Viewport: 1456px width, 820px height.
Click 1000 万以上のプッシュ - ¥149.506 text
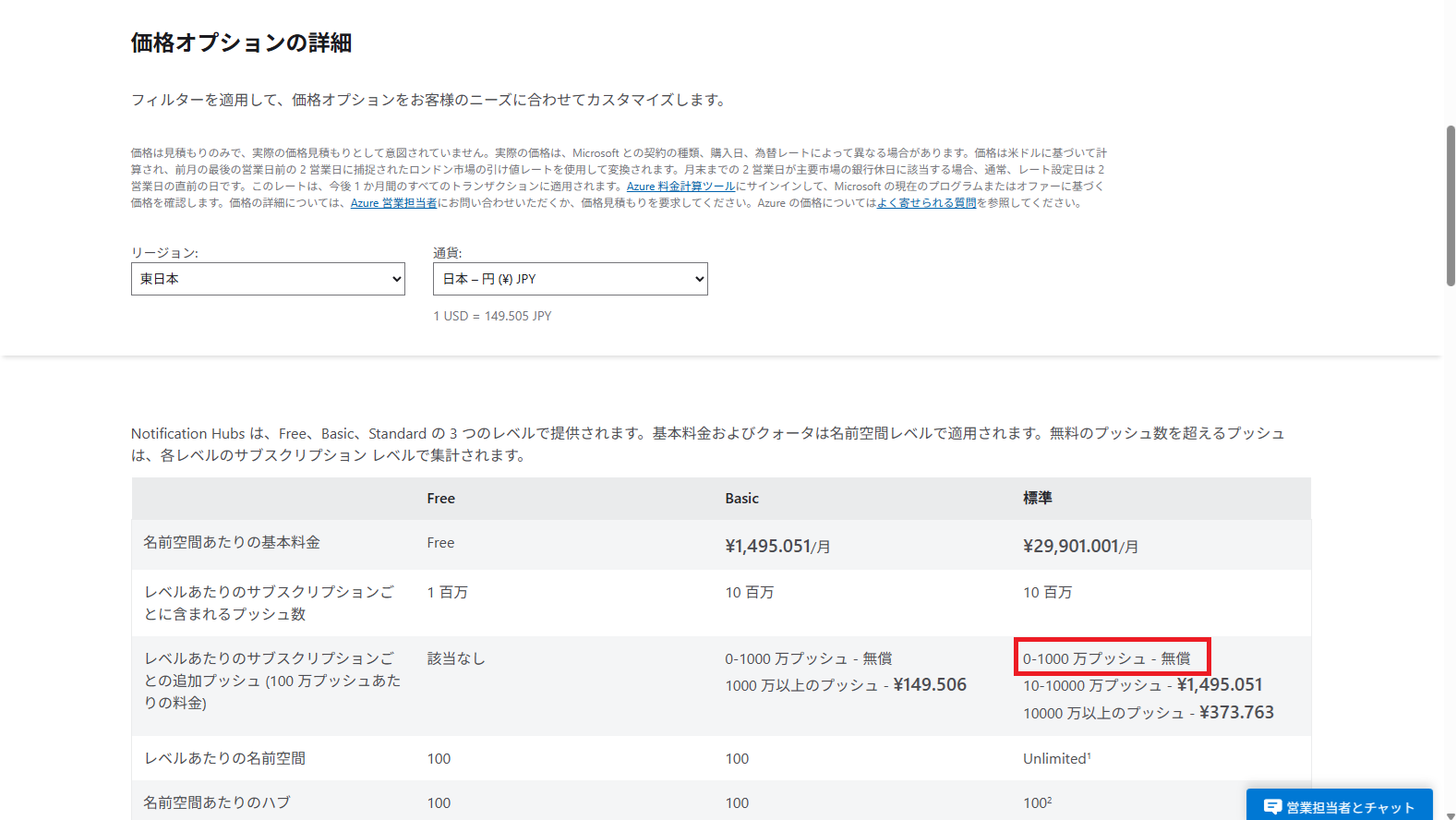(846, 685)
